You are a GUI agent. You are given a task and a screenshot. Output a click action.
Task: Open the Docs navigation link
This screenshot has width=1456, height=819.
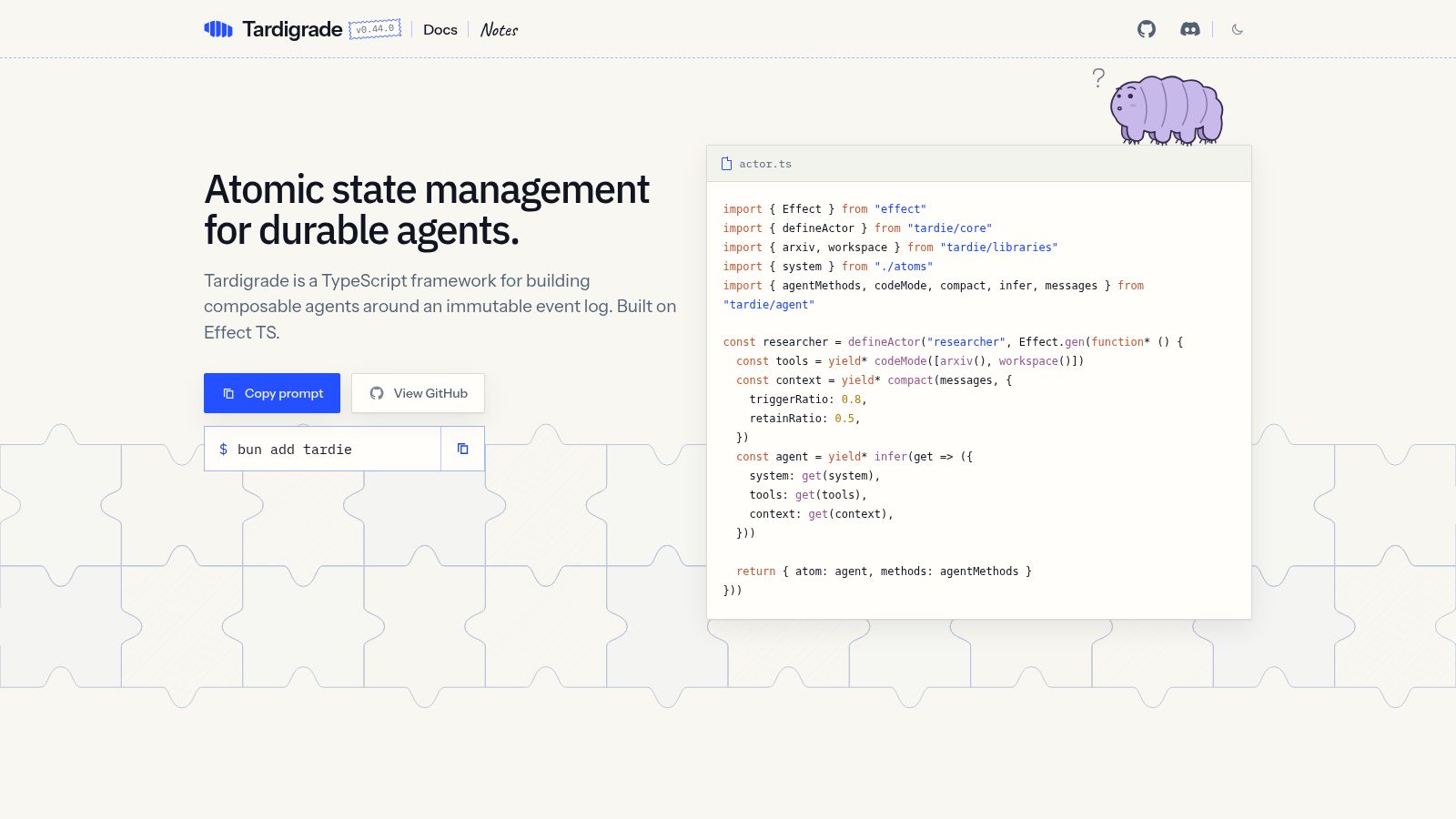[440, 29]
